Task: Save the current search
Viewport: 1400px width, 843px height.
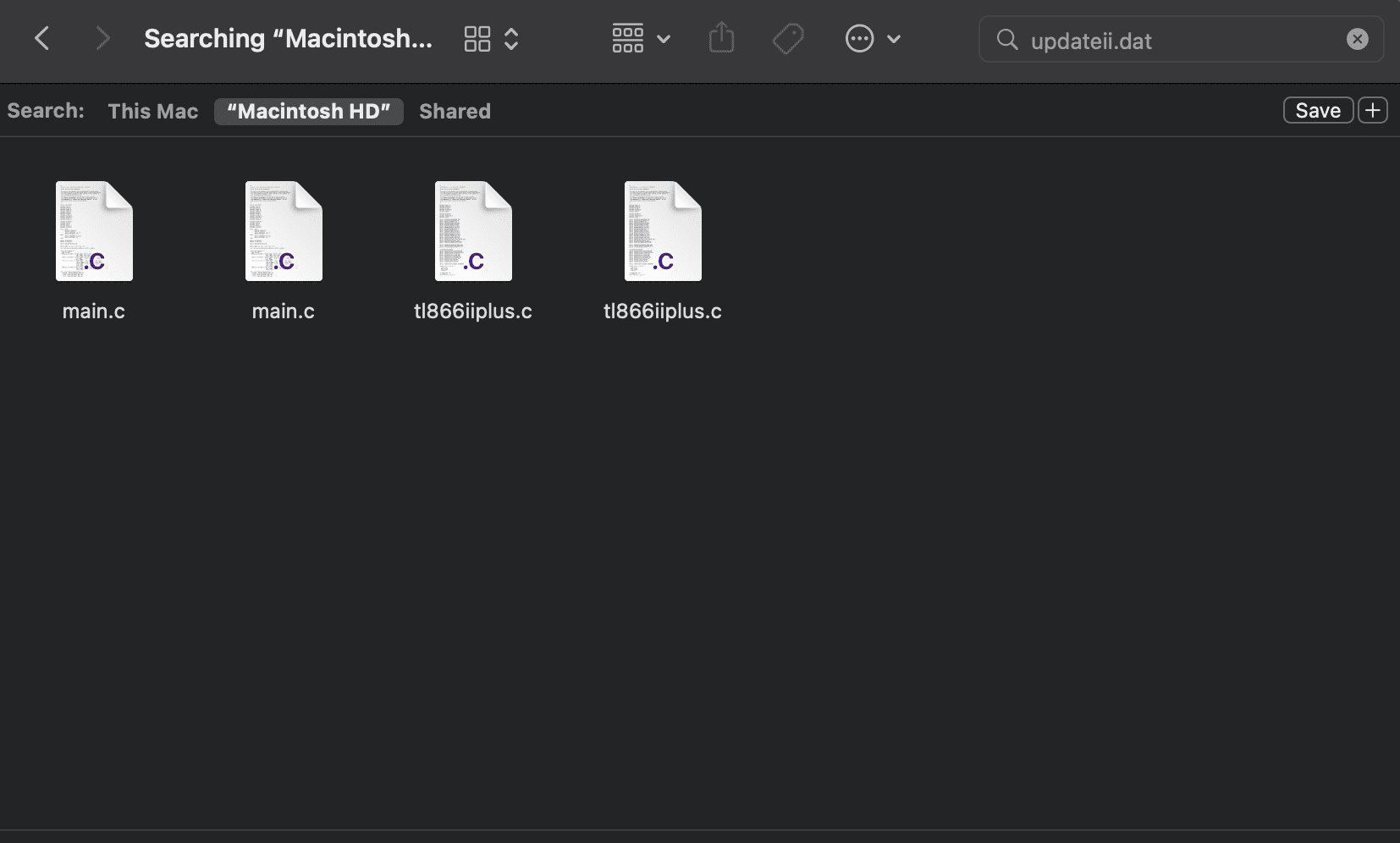Action: 1318,110
